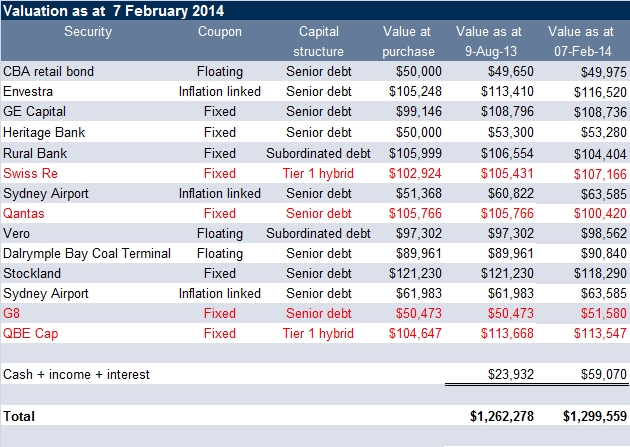Click the QBE Cap security name
This screenshot has height=447, width=630.
(x=29, y=334)
